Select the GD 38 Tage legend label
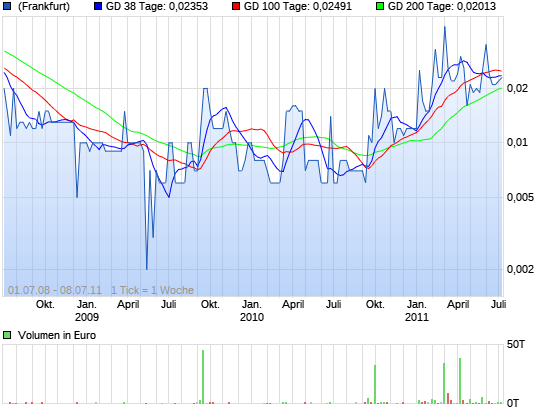This screenshot has width=545, height=413. 157,6
